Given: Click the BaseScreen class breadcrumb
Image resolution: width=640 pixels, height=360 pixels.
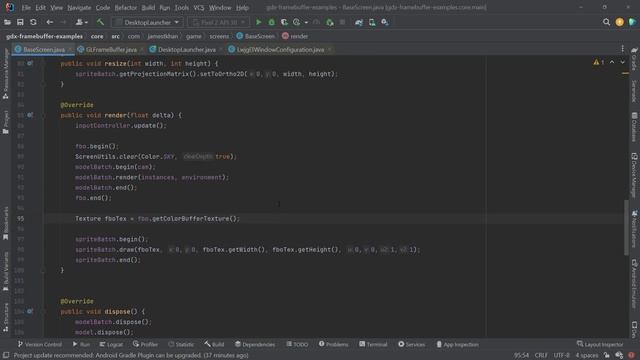Looking at the screenshot, I should tap(256, 36).
